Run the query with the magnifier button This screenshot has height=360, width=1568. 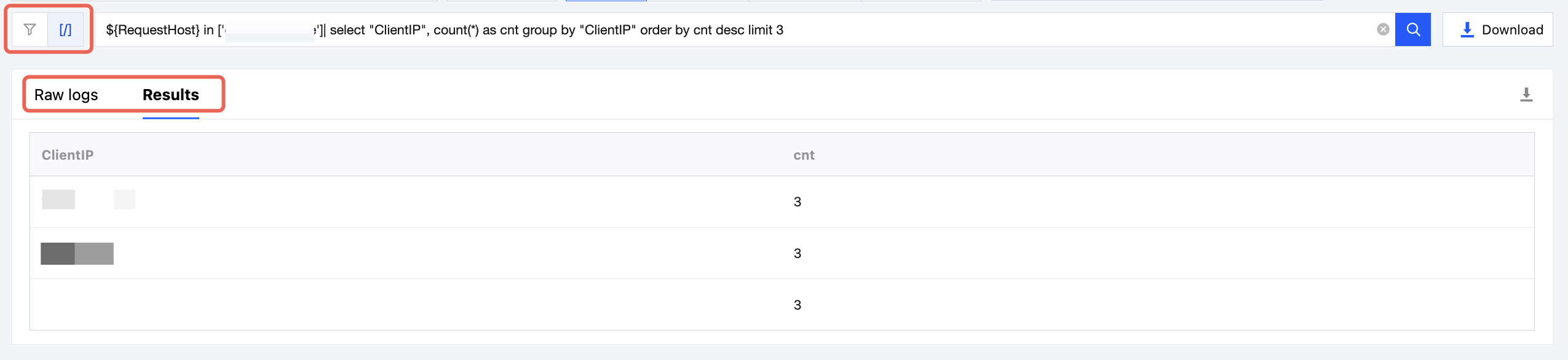(1413, 29)
